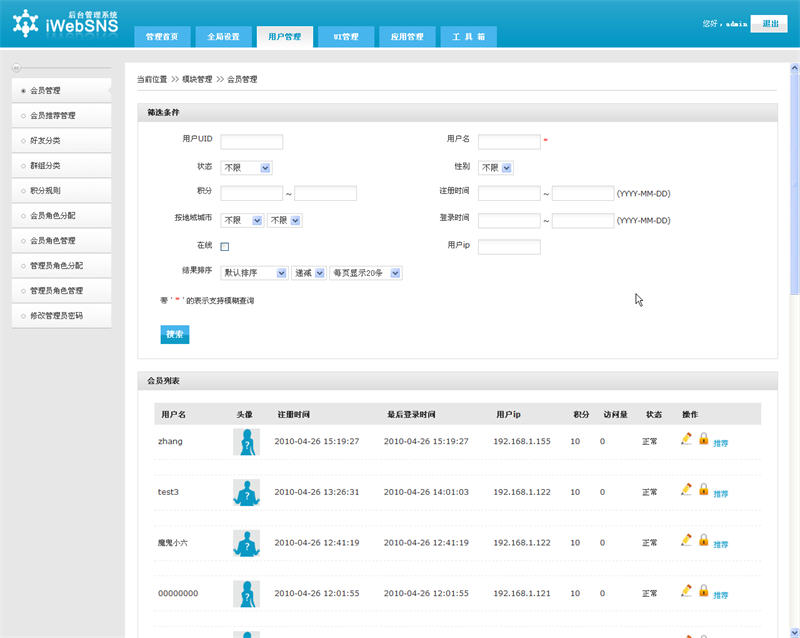This screenshot has height=638, width=800.
Task: Open 管理员角色管理 in the sidebar
Action: pyautogui.click(x=61, y=290)
